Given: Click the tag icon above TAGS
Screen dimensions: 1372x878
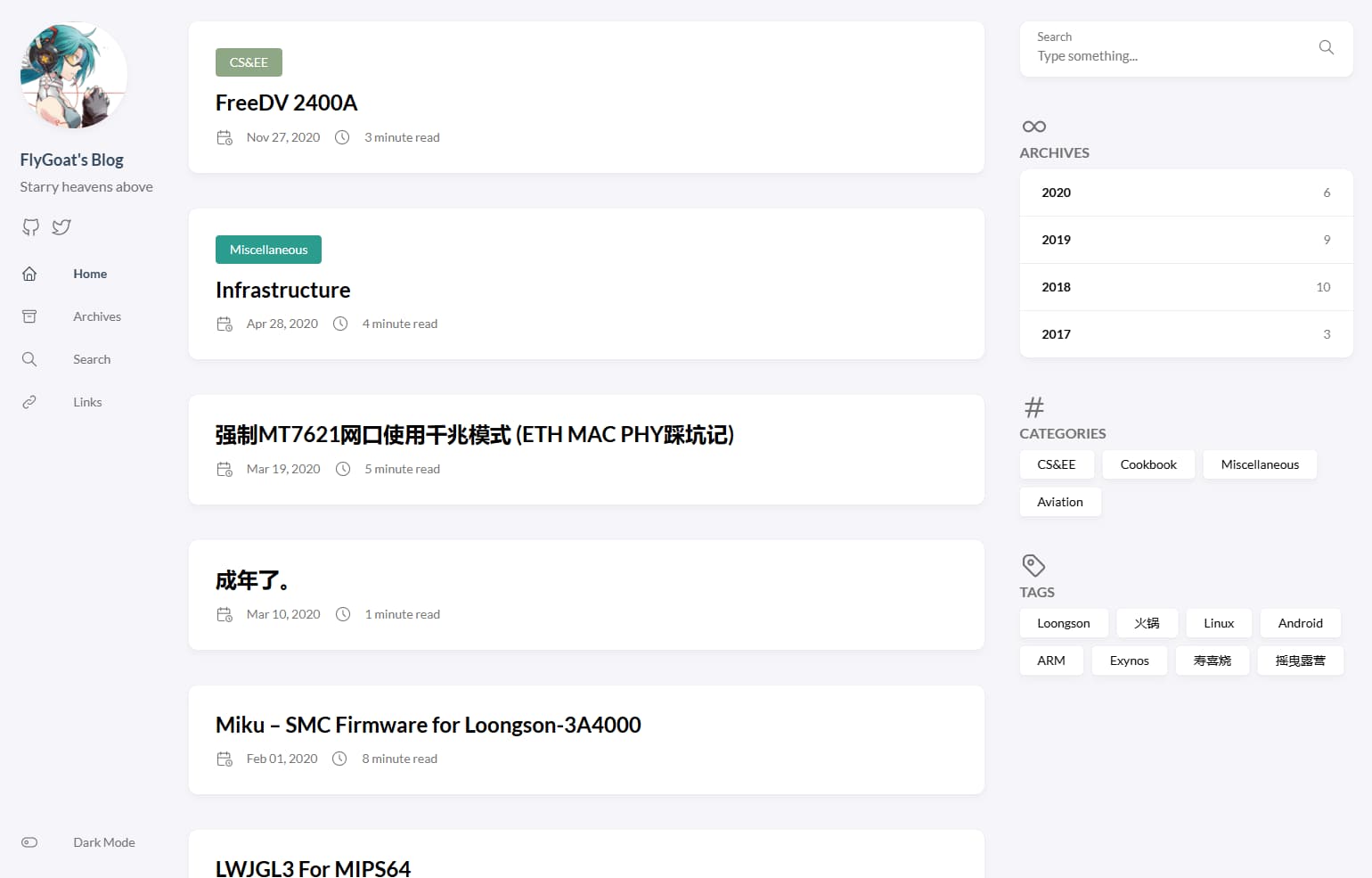Looking at the screenshot, I should (1033, 565).
